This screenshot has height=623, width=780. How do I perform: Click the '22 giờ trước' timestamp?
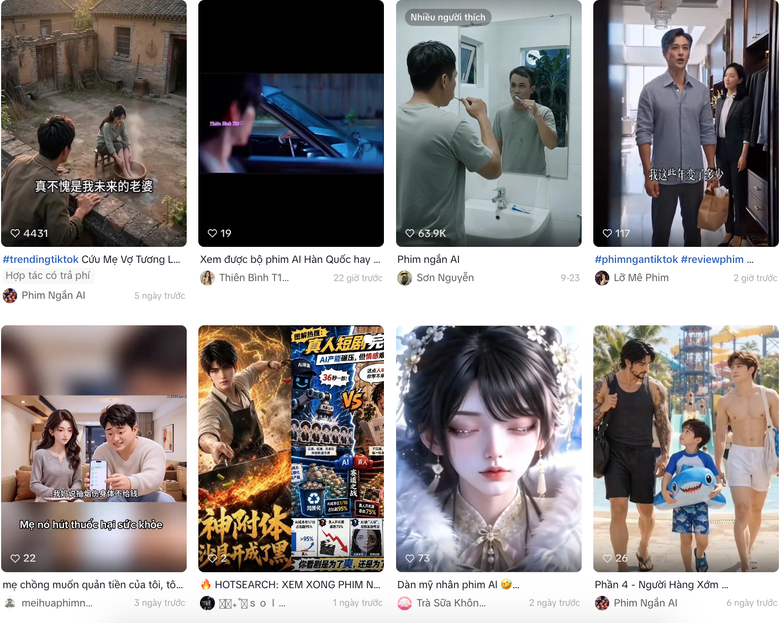tap(358, 278)
